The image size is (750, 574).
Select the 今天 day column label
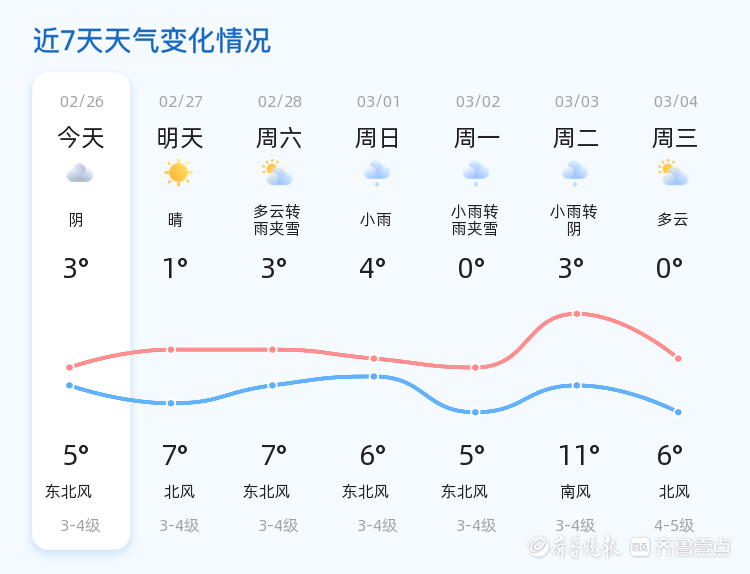(80, 138)
